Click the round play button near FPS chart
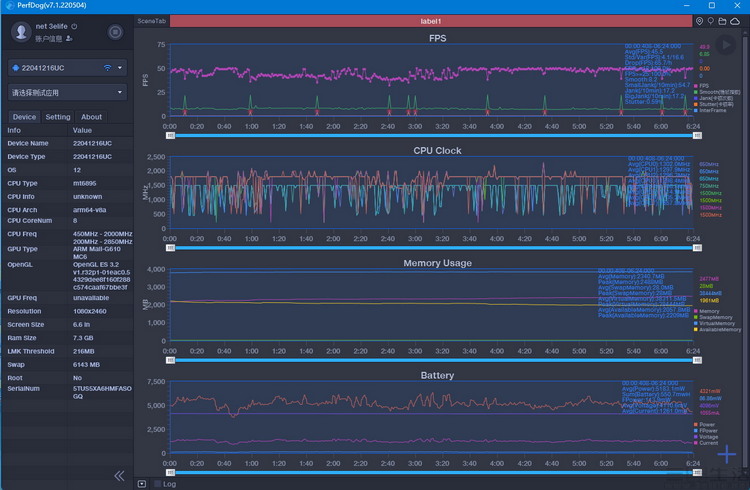The image size is (750, 490). pyautogui.click(x=726, y=45)
